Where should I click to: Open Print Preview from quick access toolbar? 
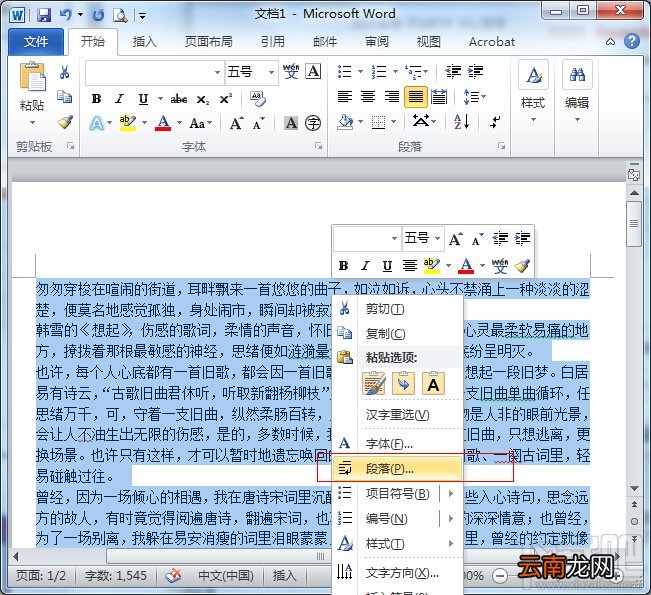pos(120,15)
